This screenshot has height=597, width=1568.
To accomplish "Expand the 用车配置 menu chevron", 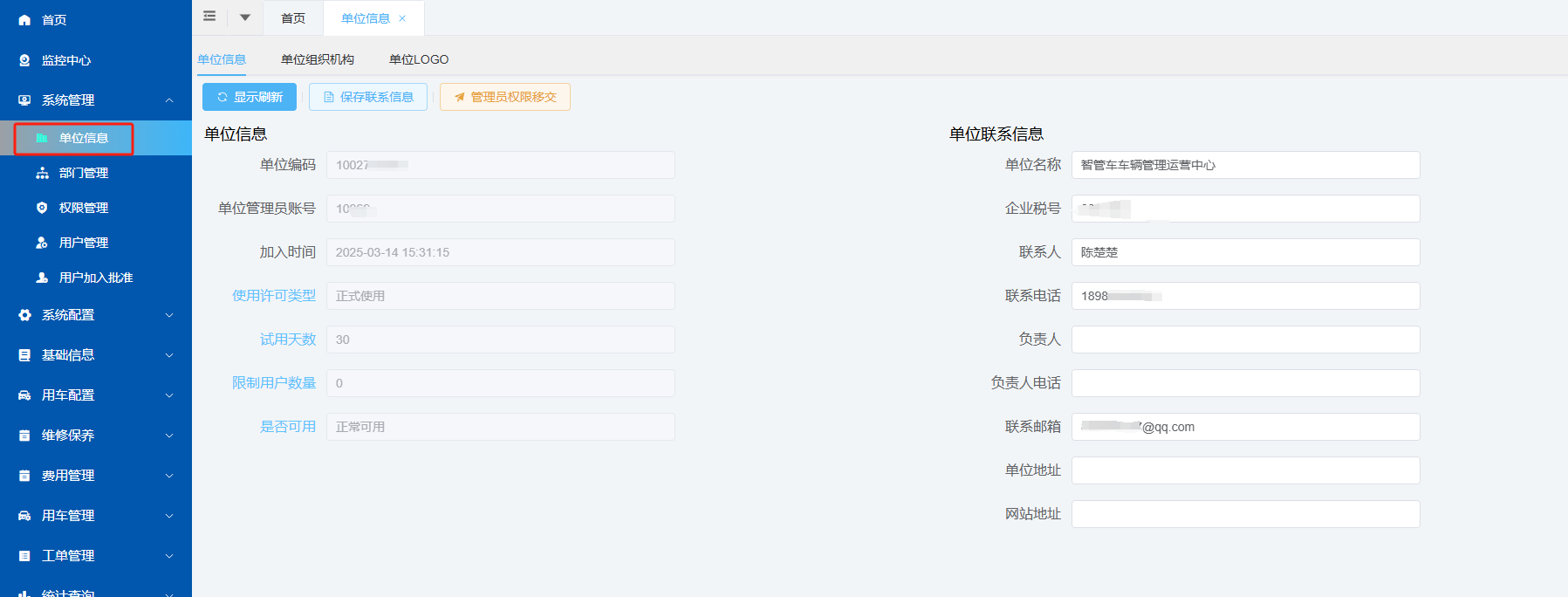I will click(x=169, y=395).
